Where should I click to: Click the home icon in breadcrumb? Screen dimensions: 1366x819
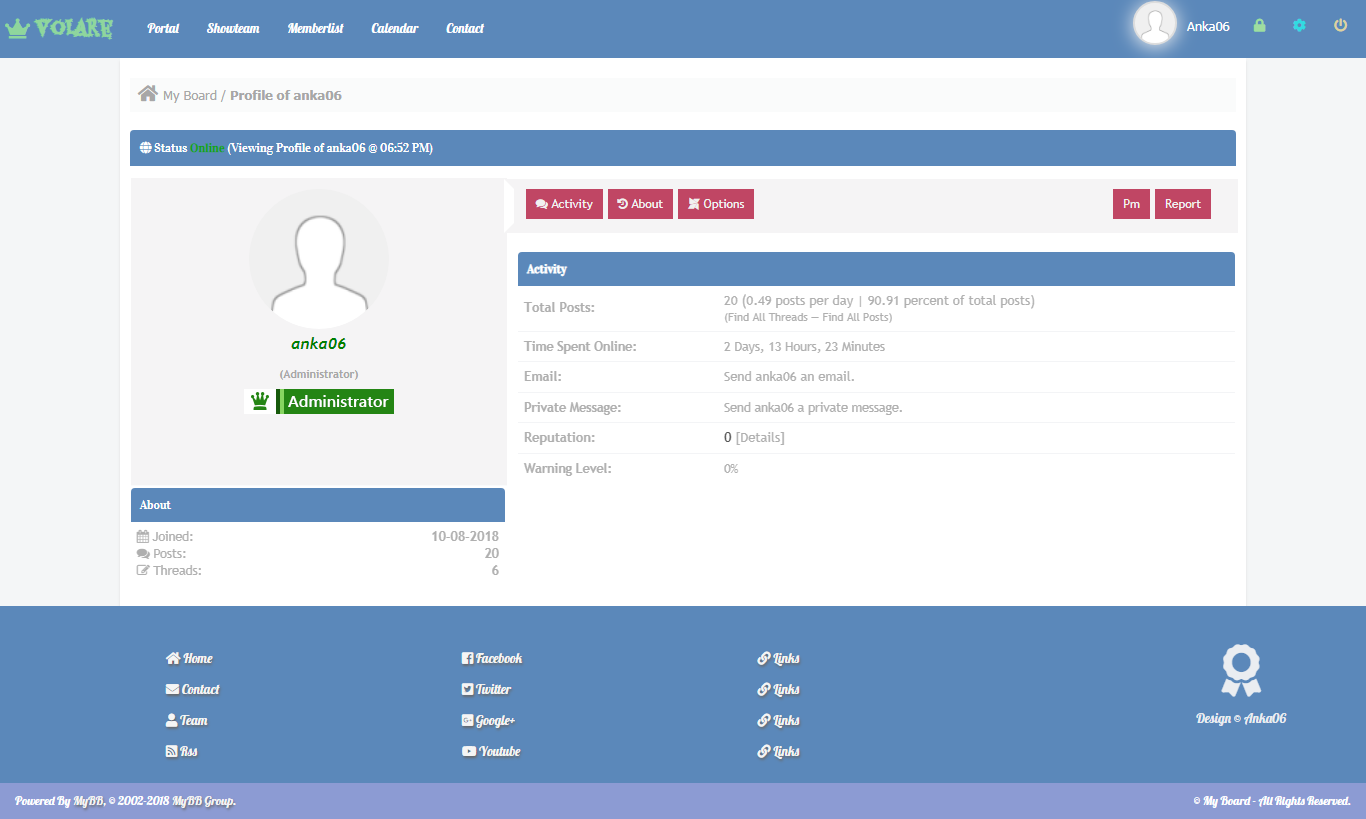[148, 94]
